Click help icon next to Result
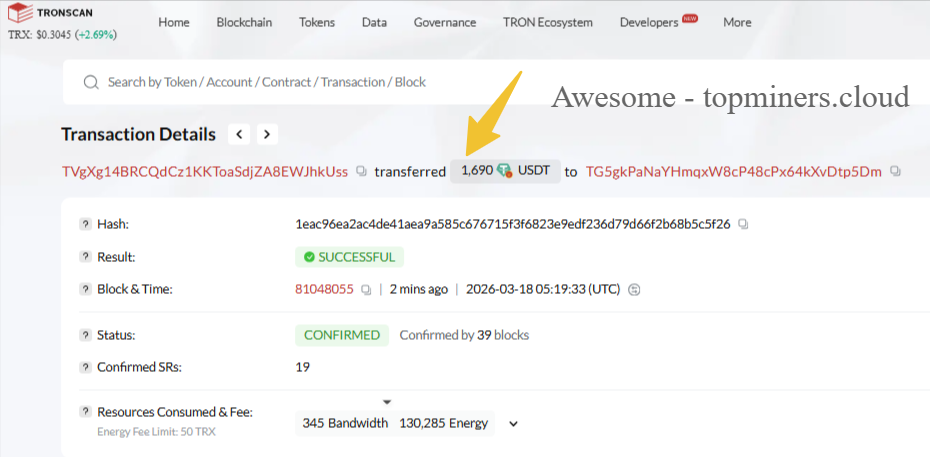930x457 pixels. (86, 257)
